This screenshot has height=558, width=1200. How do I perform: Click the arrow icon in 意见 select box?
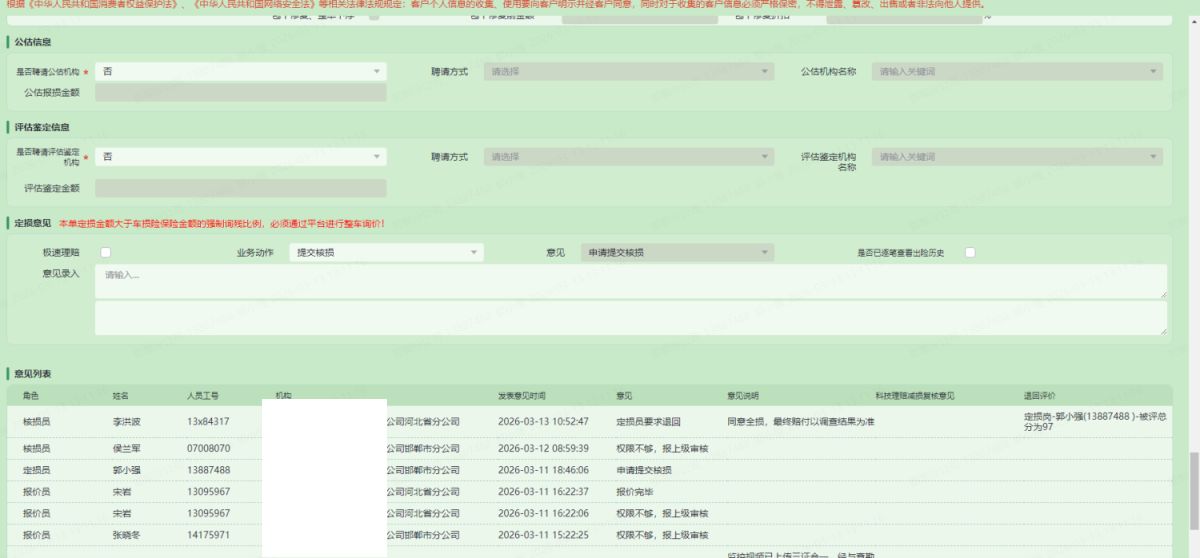point(765,253)
